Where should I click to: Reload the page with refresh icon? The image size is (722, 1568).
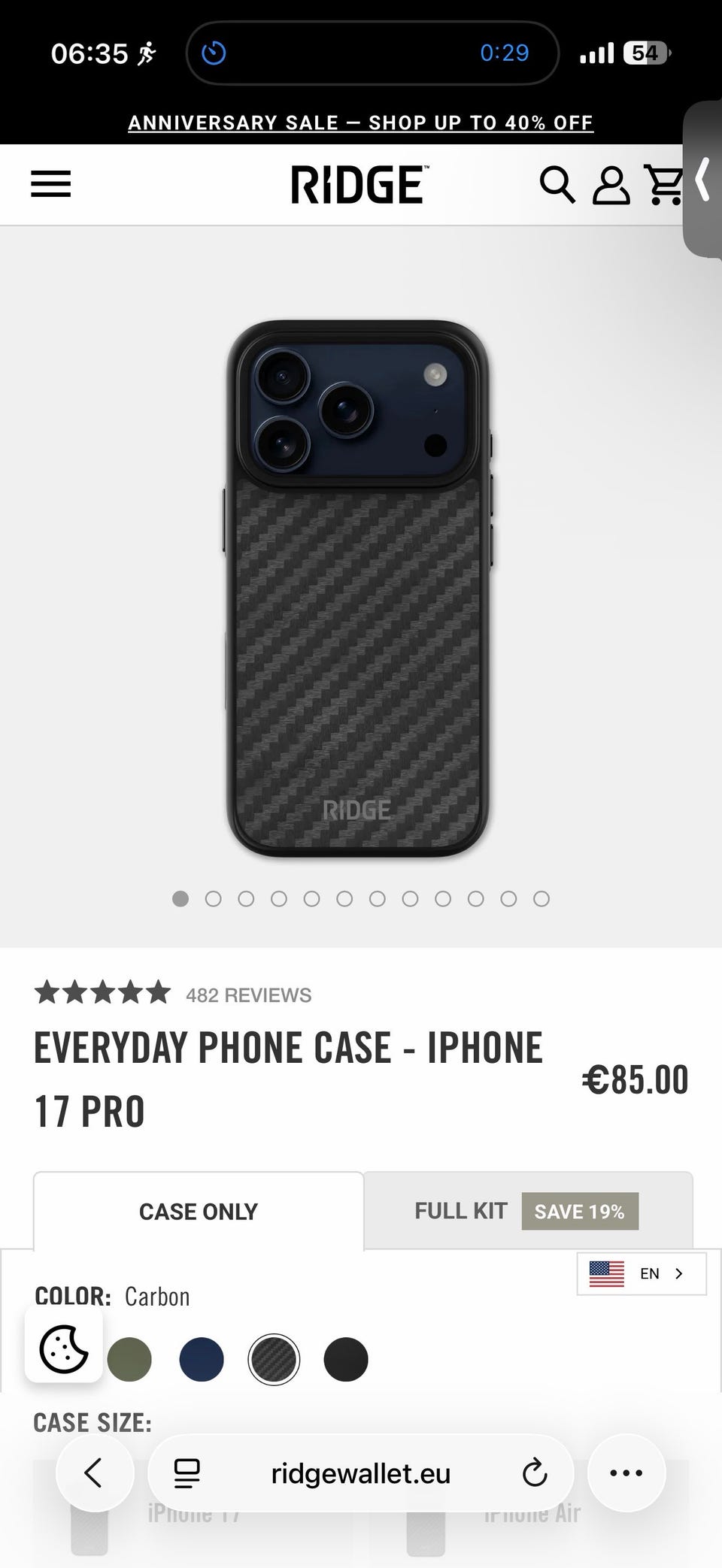click(535, 1473)
